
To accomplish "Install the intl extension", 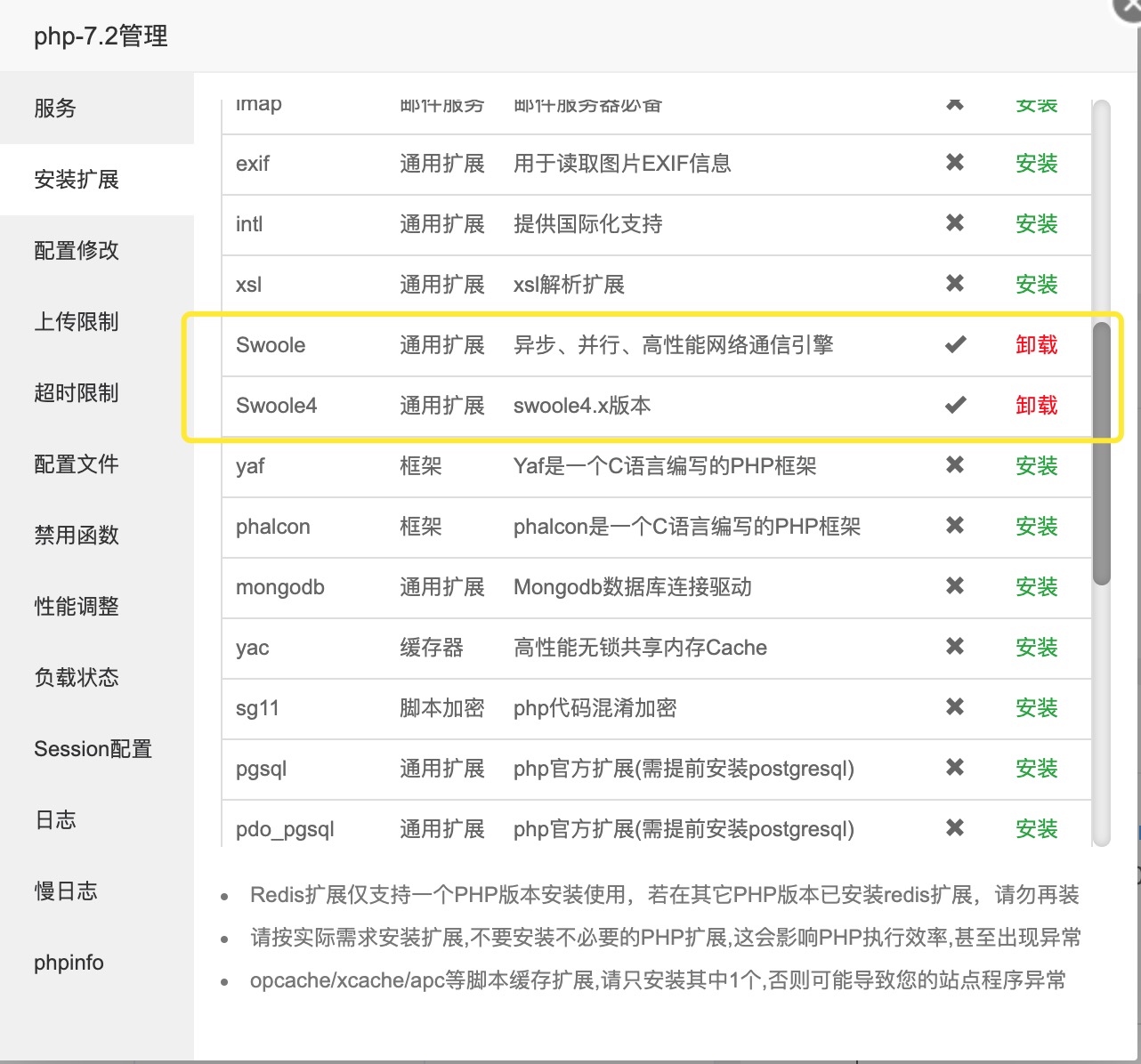I will pos(1037,224).
